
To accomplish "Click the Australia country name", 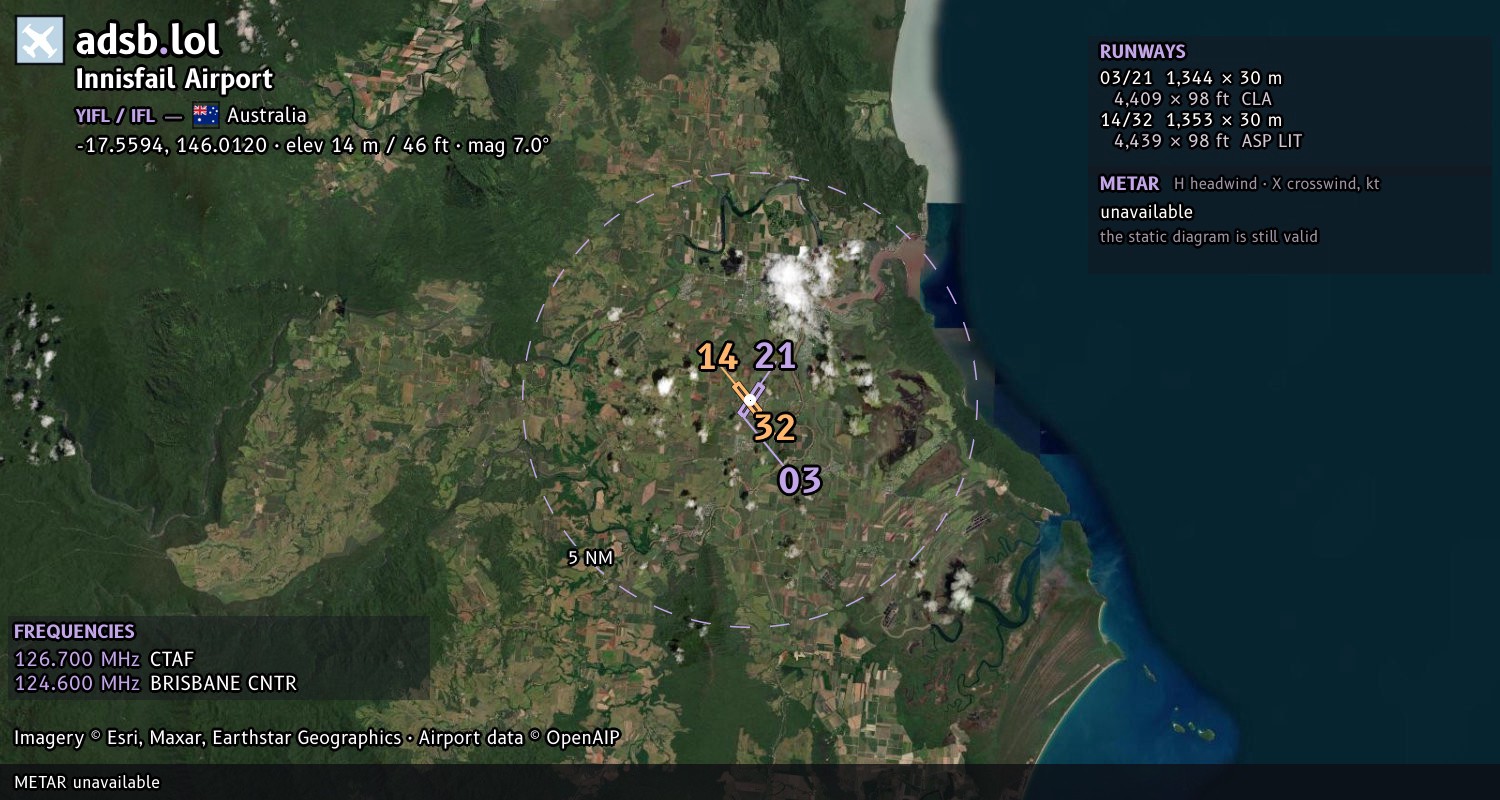I will coord(267,115).
